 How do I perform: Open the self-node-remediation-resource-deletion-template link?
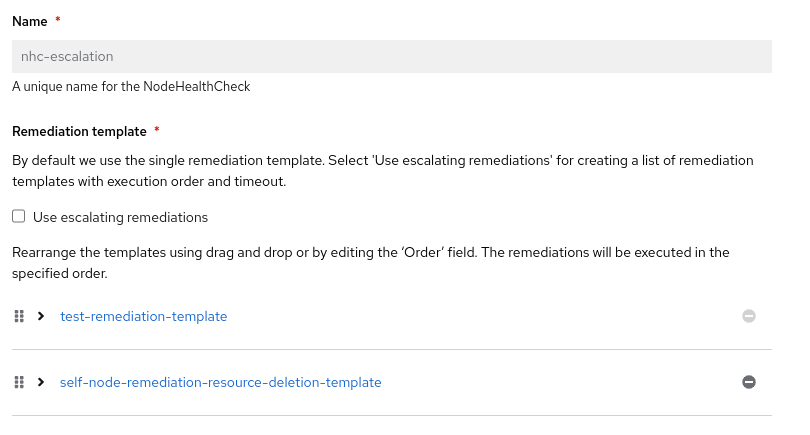[220, 382]
